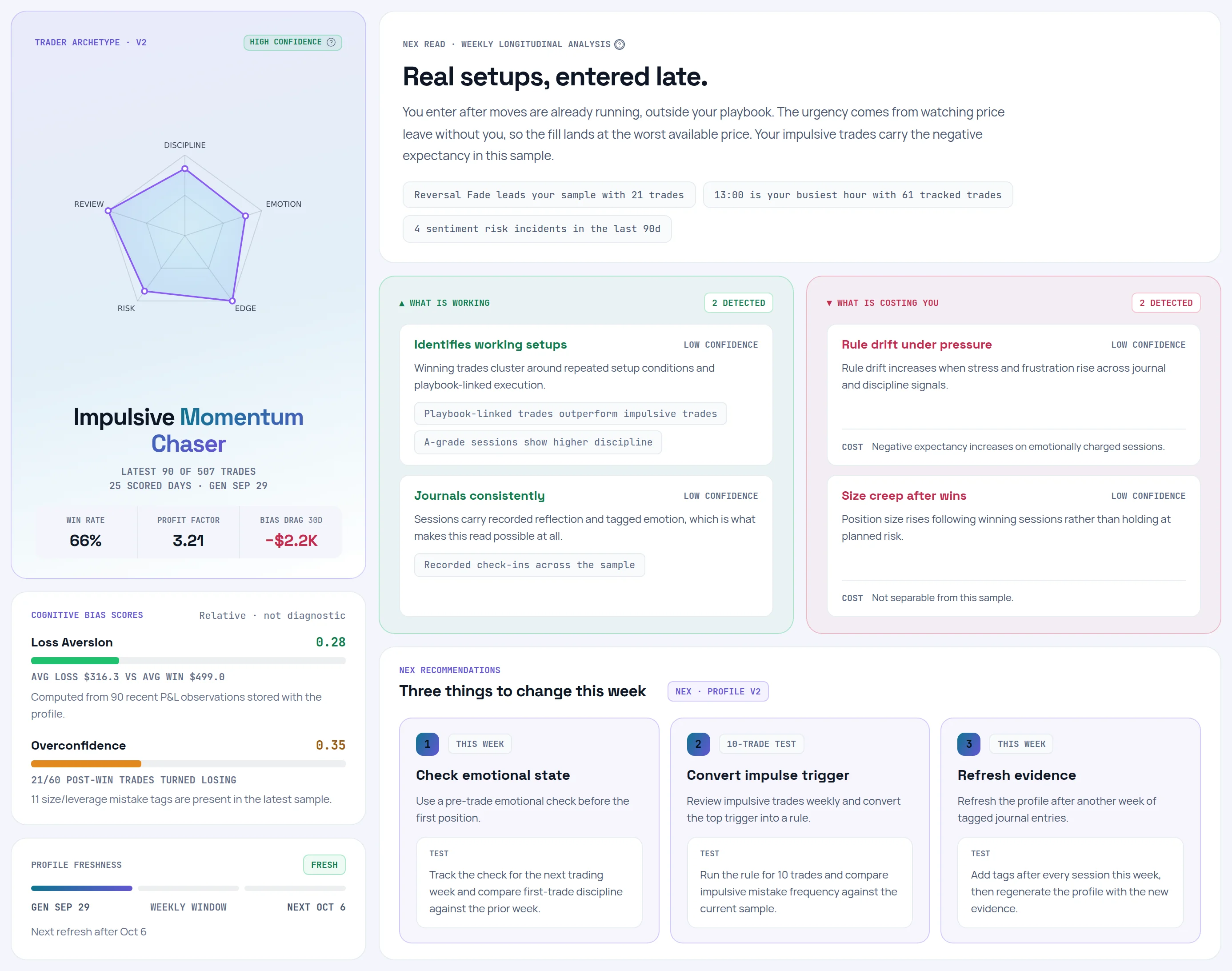Click the Loss Aversion score bar

pyautogui.click(x=188, y=661)
